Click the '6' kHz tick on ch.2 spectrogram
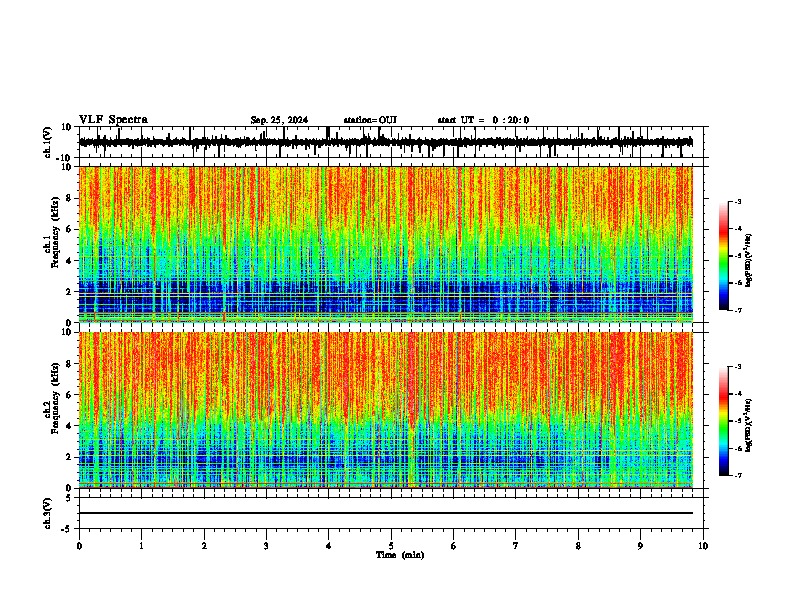The height and width of the screenshot is (612, 792). point(71,394)
